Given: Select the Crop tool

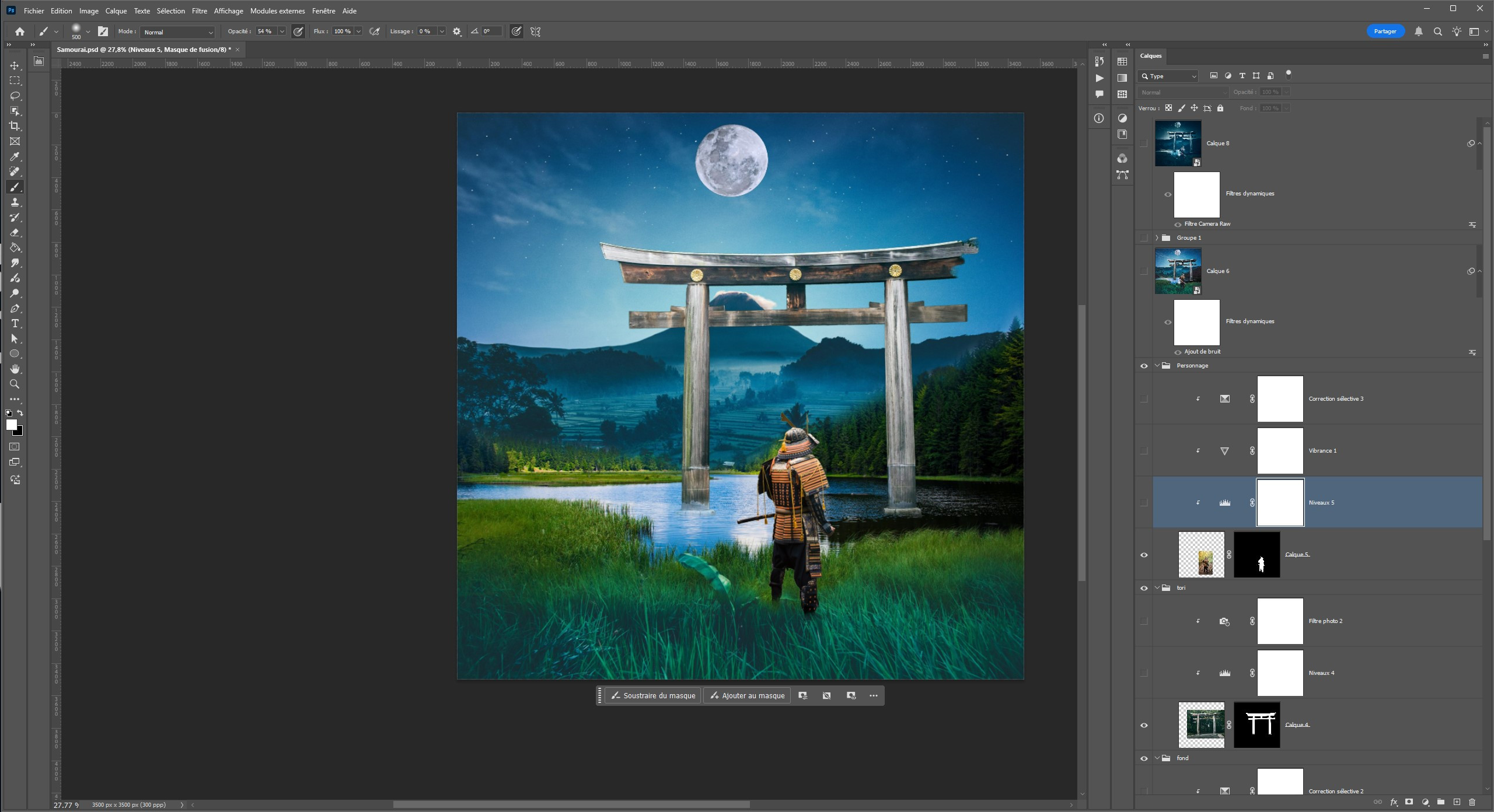Looking at the screenshot, I should [15, 126].
